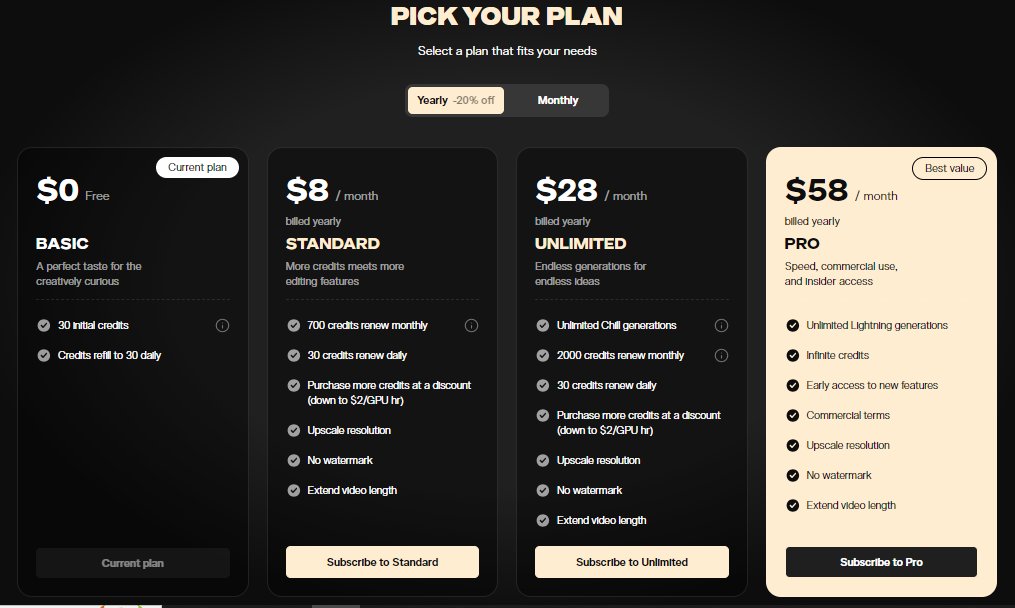The image size is (1015, 608).
Task: Click the -20% off label
Action: (473, 100)
